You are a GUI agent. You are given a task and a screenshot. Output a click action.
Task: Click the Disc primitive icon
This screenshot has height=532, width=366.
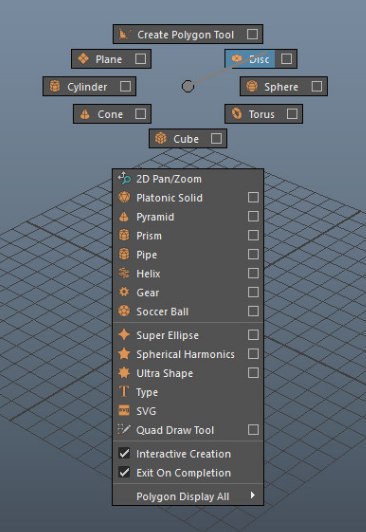(237, 59)
